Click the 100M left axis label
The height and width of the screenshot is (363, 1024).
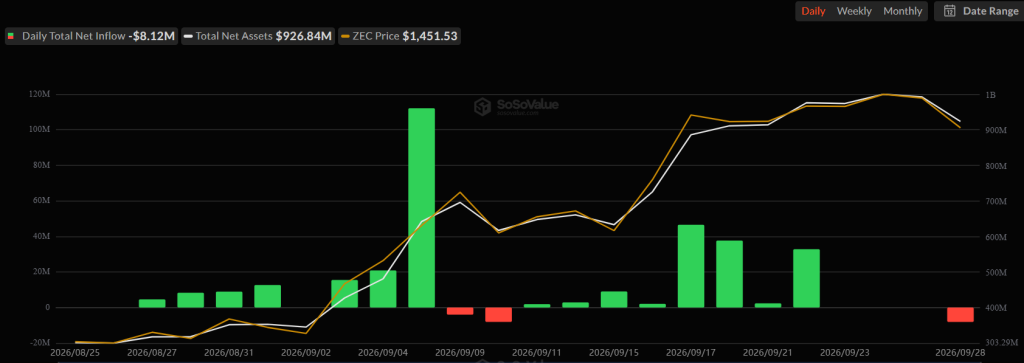(40, 130)
